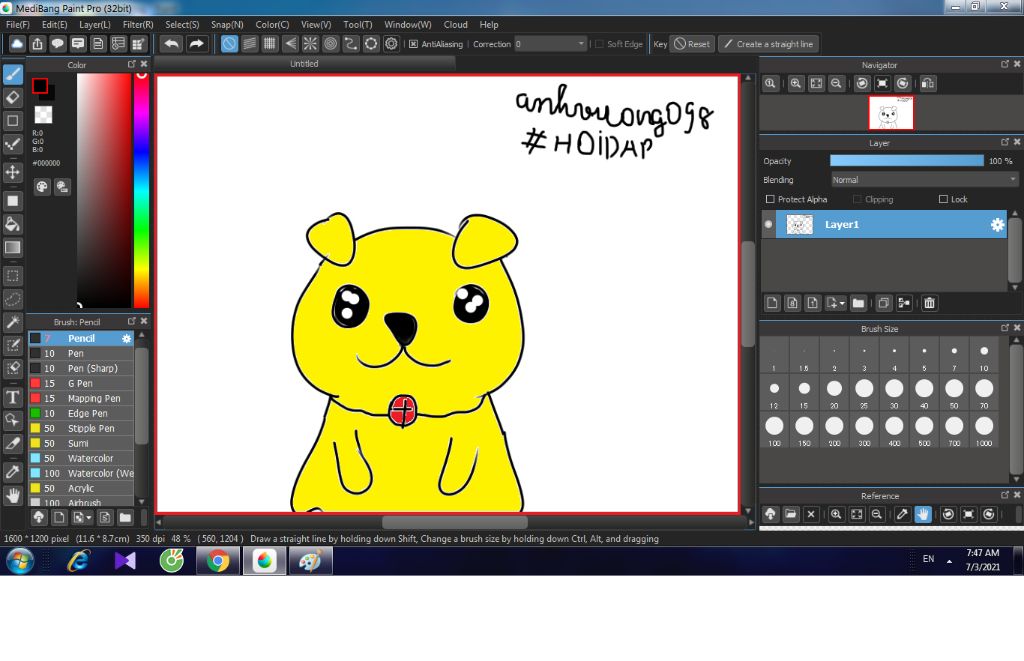Activate the Gradient tool
Image resolution: width=1024 pixels, height=661 pixels.
click(x=12, y=248)
